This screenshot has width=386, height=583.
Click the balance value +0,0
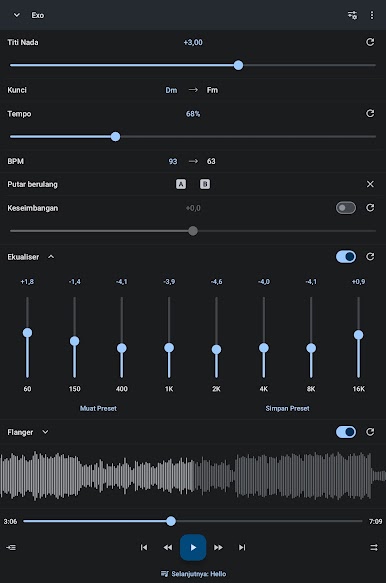point(193,208)
